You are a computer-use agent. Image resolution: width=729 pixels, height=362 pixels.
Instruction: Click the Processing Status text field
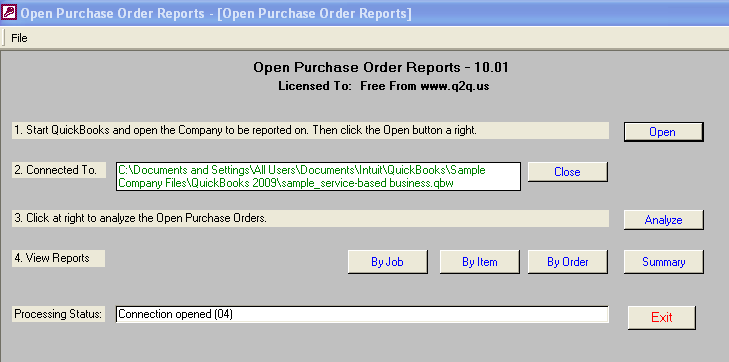(x=362, y=314)
